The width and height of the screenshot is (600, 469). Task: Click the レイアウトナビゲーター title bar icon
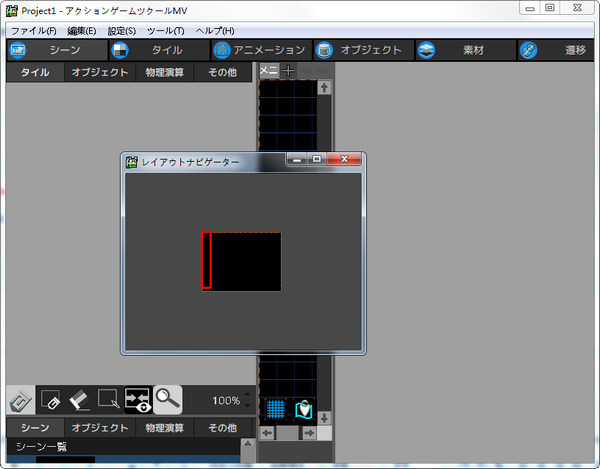[x=131, y=162]
